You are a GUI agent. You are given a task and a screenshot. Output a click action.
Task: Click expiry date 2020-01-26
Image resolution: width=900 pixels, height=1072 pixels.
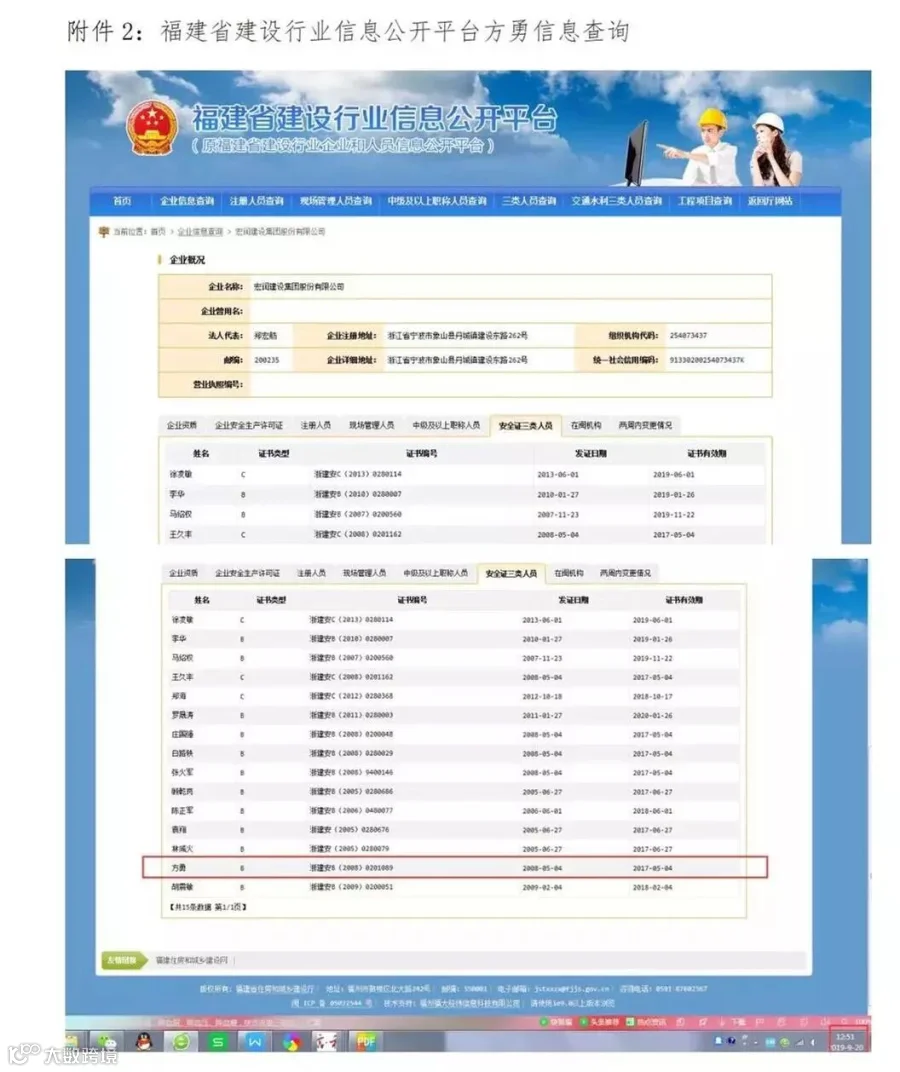(652, 715)
